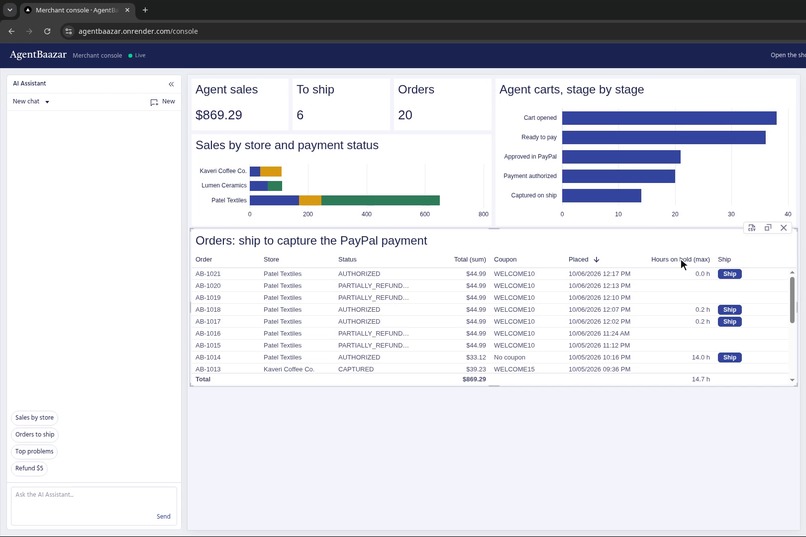
Task: Click the Cart opened funnel bar
Action: 669,118
